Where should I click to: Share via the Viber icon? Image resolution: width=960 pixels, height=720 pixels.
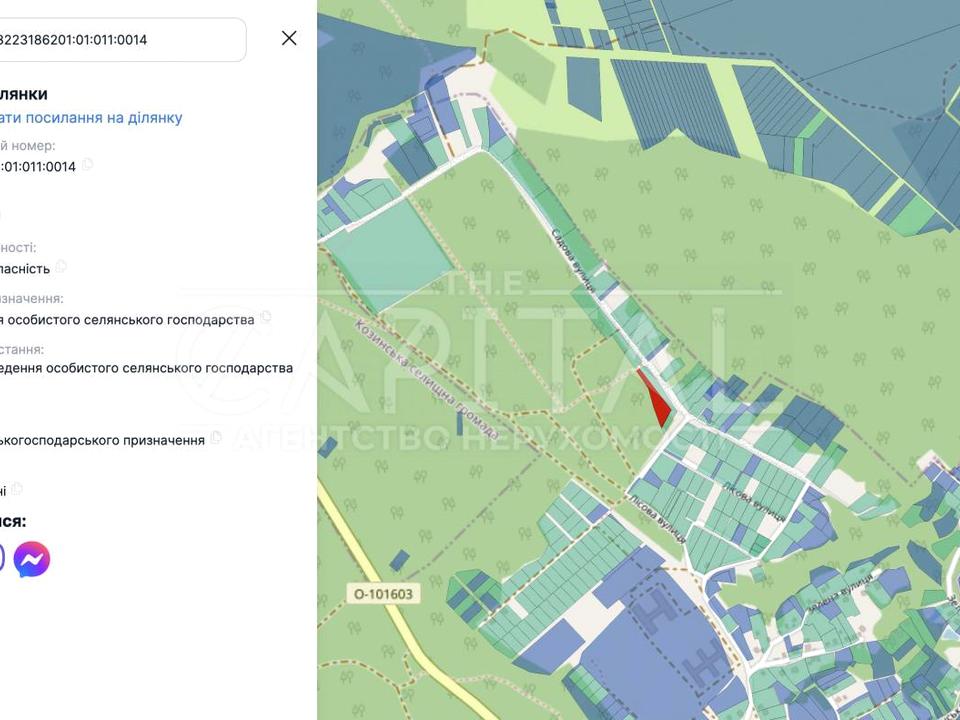click(x=3, y=559)
